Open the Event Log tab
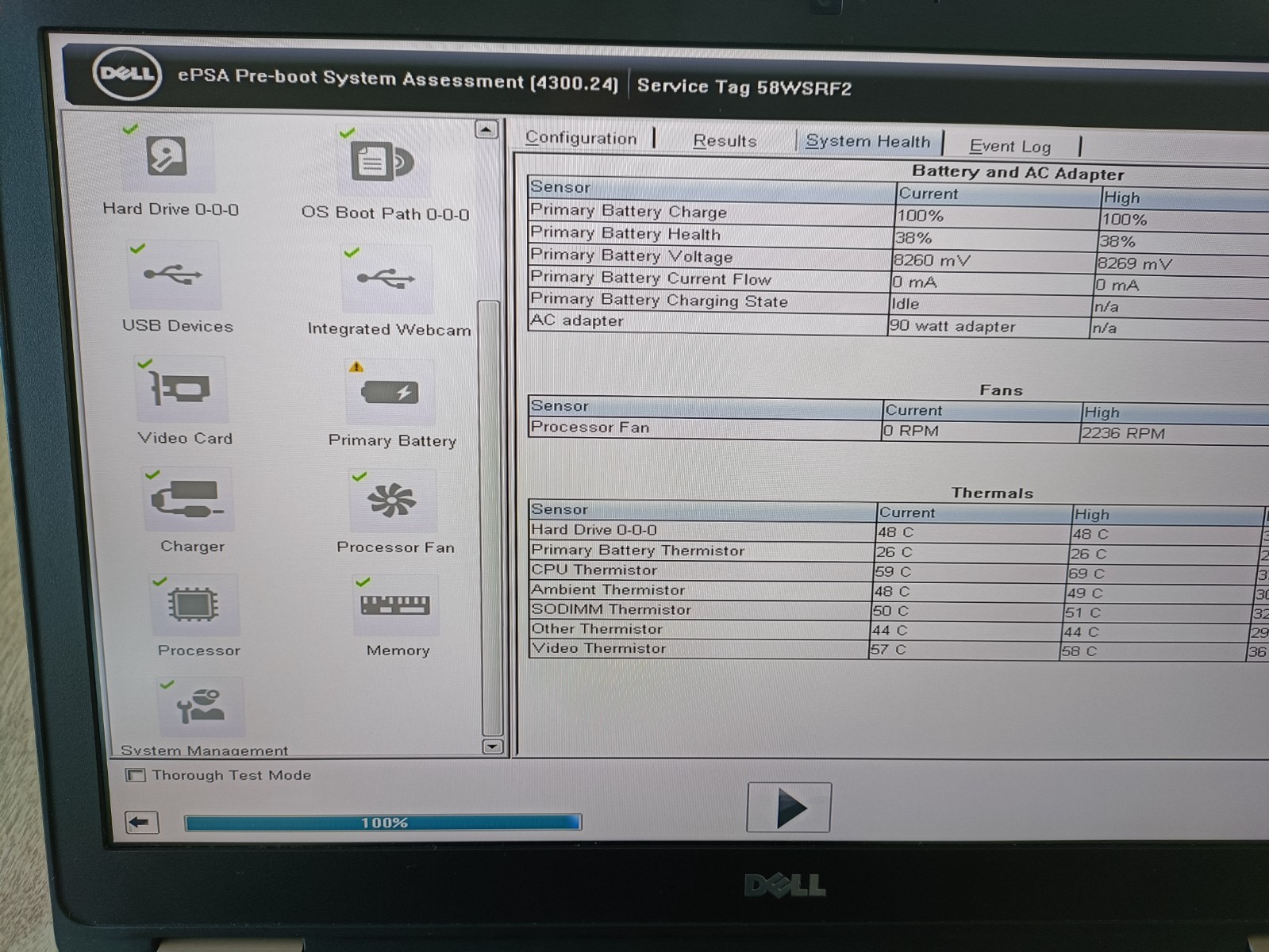This screenshot has width=1269, height=952. (x=1009, y=146)
